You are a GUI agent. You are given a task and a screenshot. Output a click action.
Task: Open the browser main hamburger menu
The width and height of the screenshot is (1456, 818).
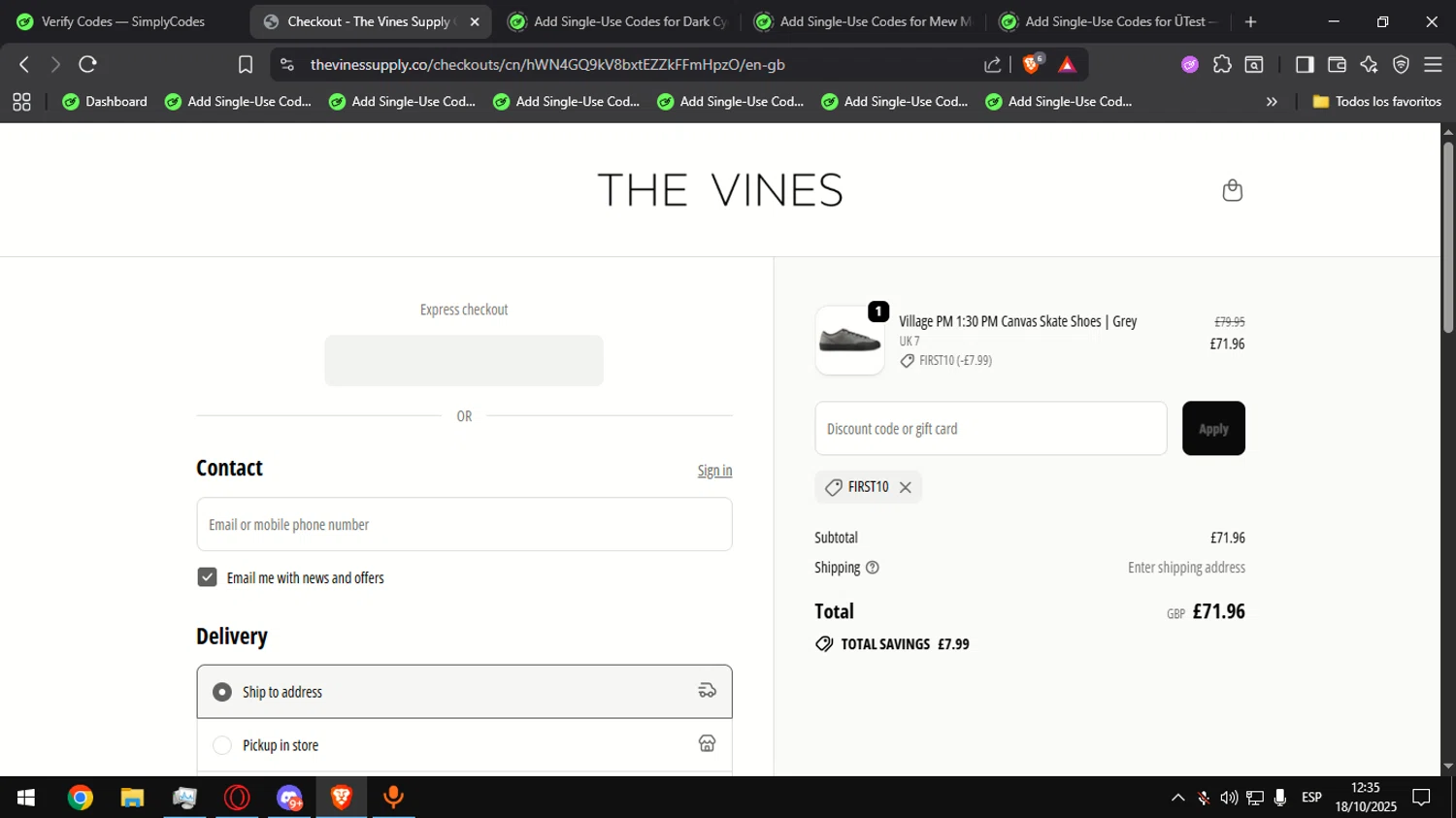coord(1433,64)
